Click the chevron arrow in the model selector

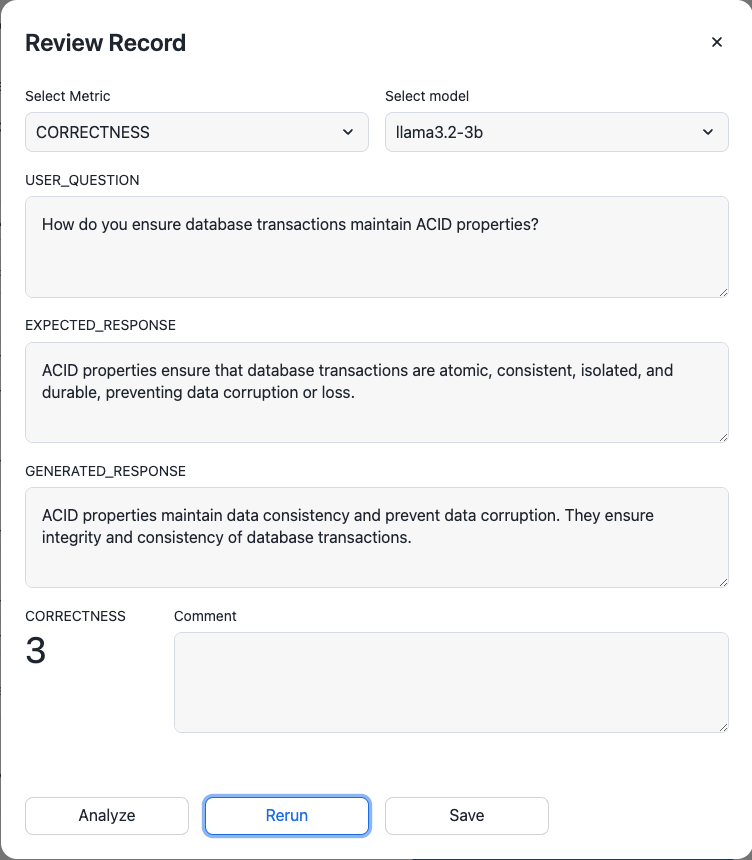(708, 132)
